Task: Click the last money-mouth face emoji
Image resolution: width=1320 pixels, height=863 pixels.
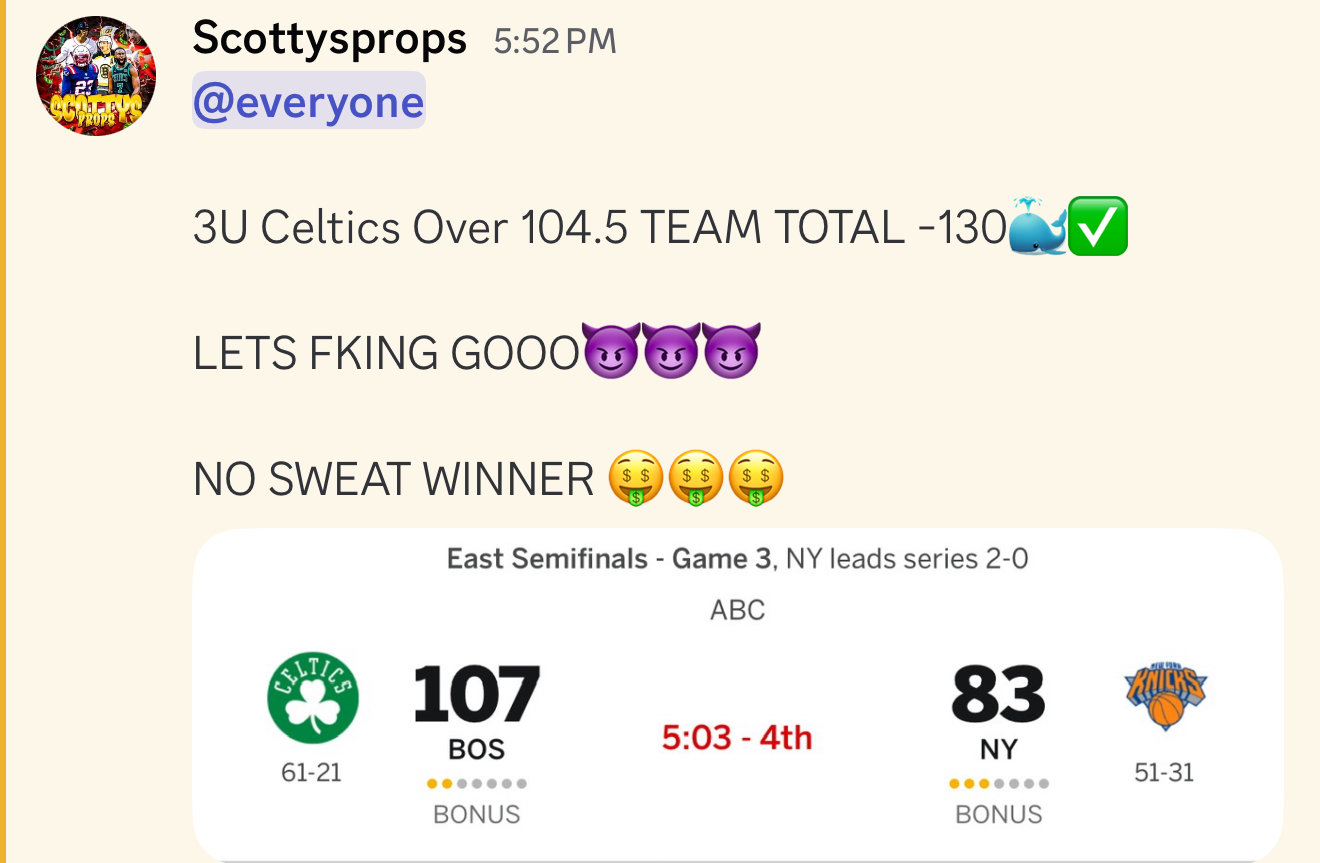Action: pos(756,478)
